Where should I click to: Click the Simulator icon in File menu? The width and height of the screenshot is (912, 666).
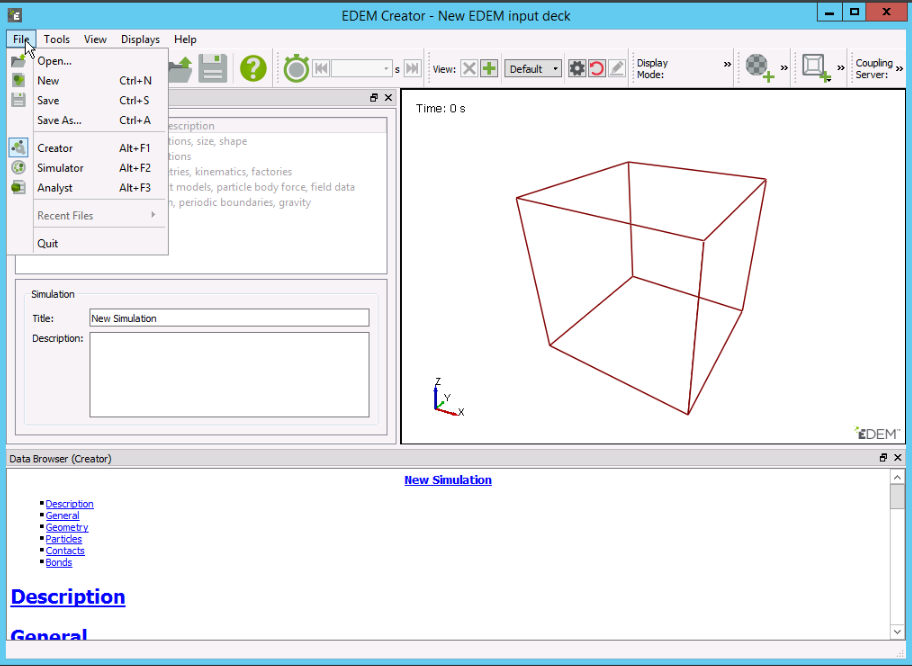(x=19, y=168)
